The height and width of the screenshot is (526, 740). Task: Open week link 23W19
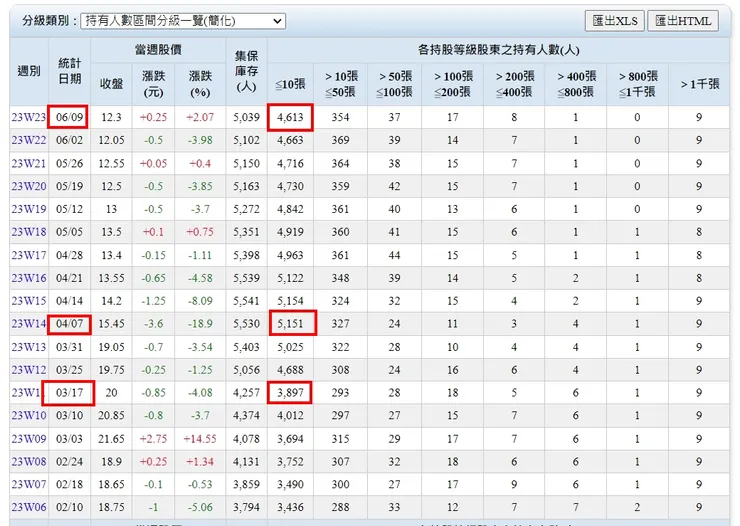click(29, 209)
